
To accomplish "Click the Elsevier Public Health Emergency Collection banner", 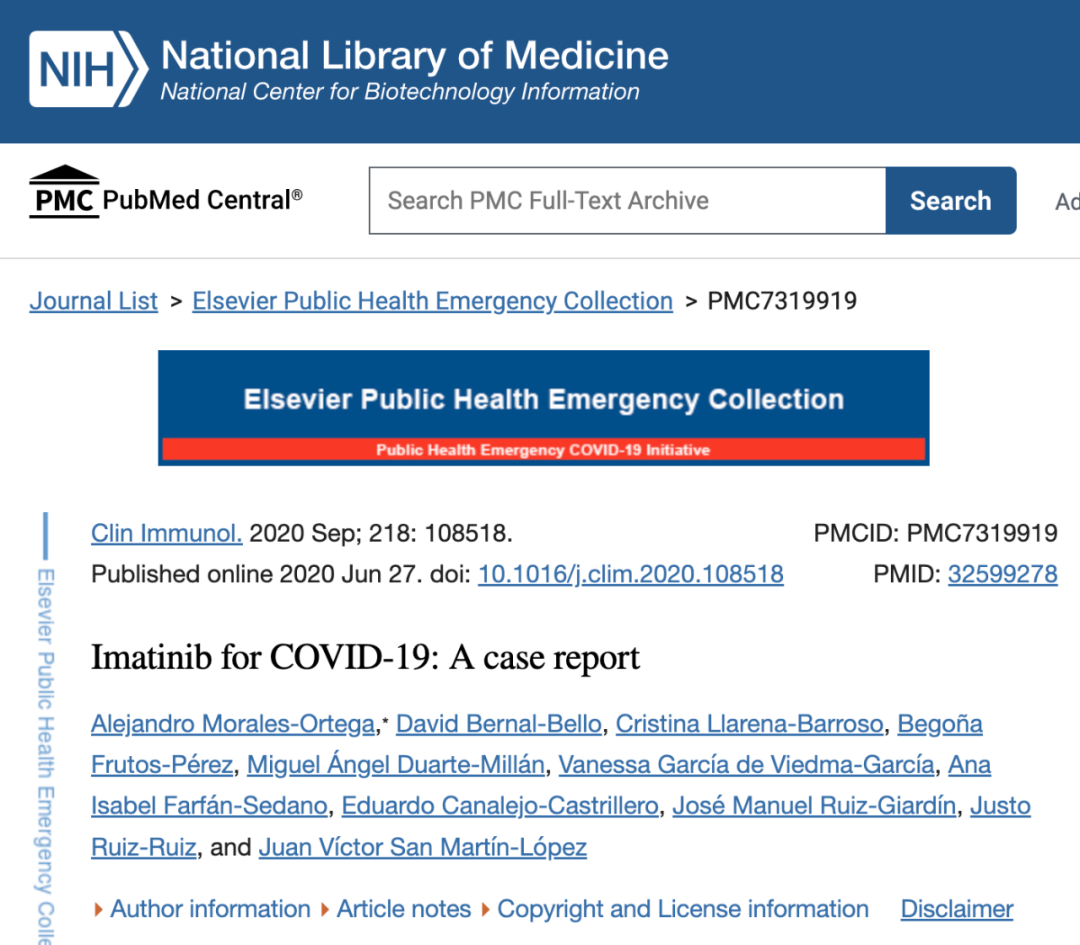I will pos(543,408).
